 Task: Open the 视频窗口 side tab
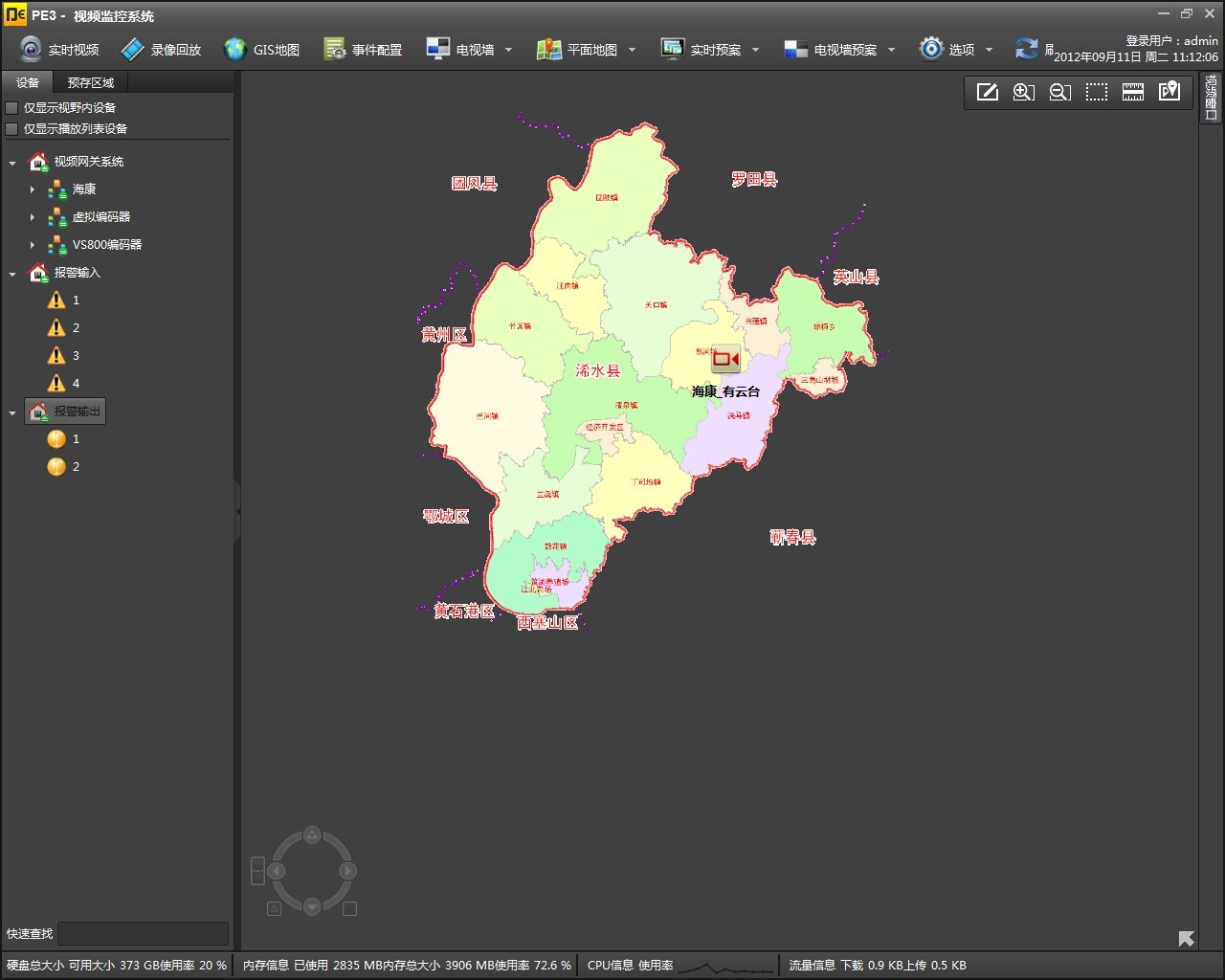tap(1211, 98)
